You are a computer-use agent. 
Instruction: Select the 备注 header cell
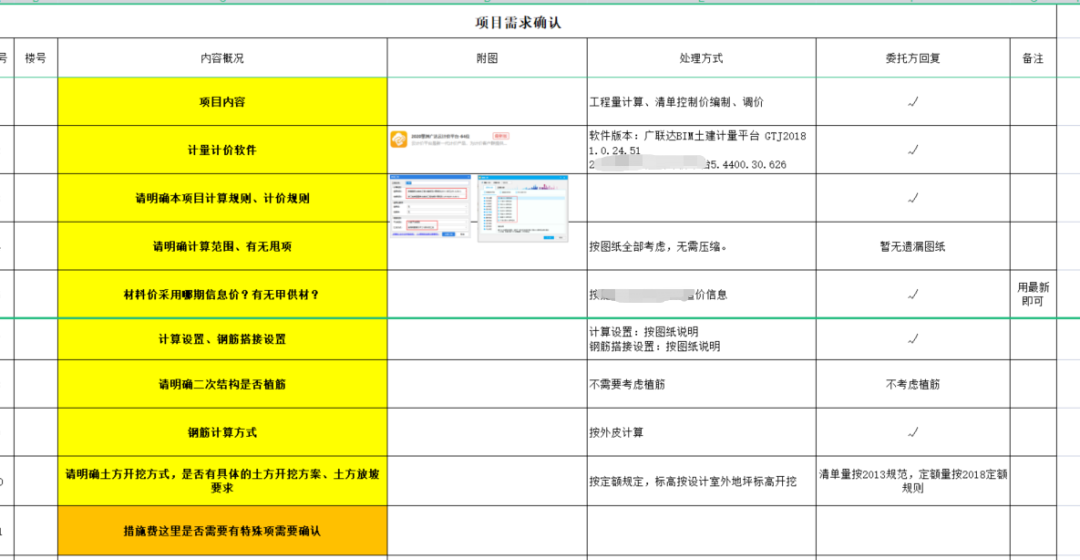click(1033, 59)
